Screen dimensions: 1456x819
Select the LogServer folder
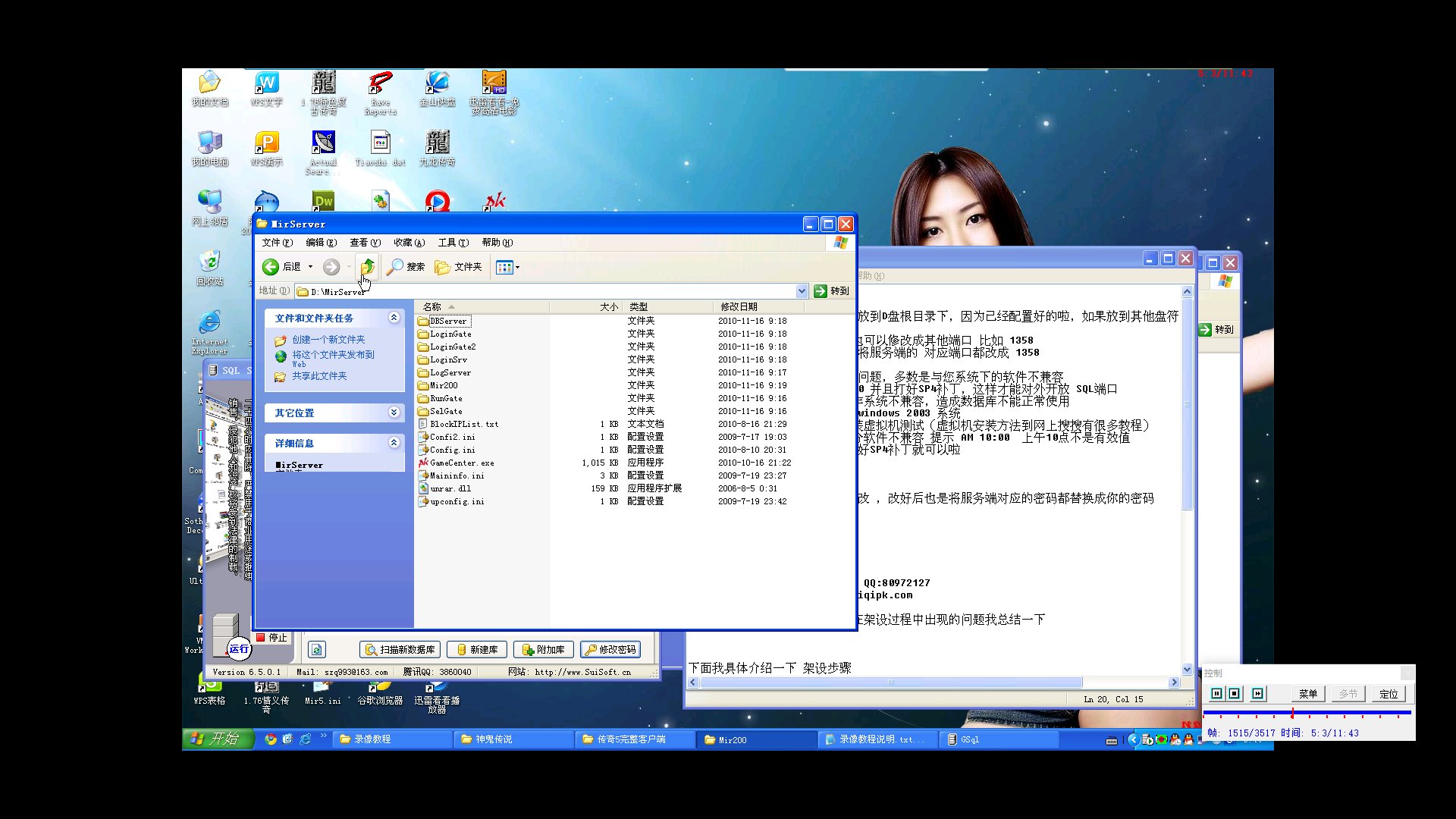(x=444, y=372)
